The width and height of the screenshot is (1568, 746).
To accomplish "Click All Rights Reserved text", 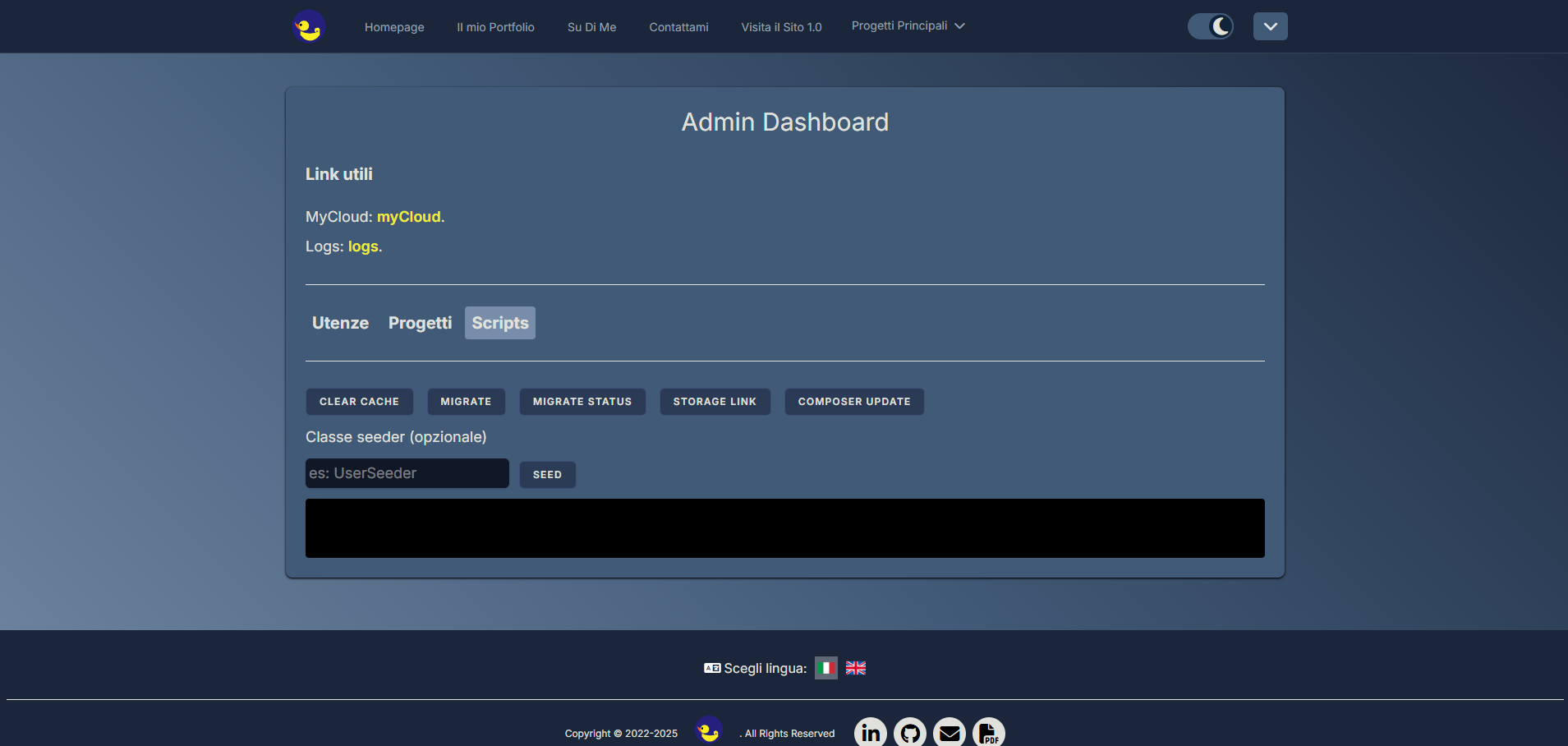I will [x=787, y=734].
